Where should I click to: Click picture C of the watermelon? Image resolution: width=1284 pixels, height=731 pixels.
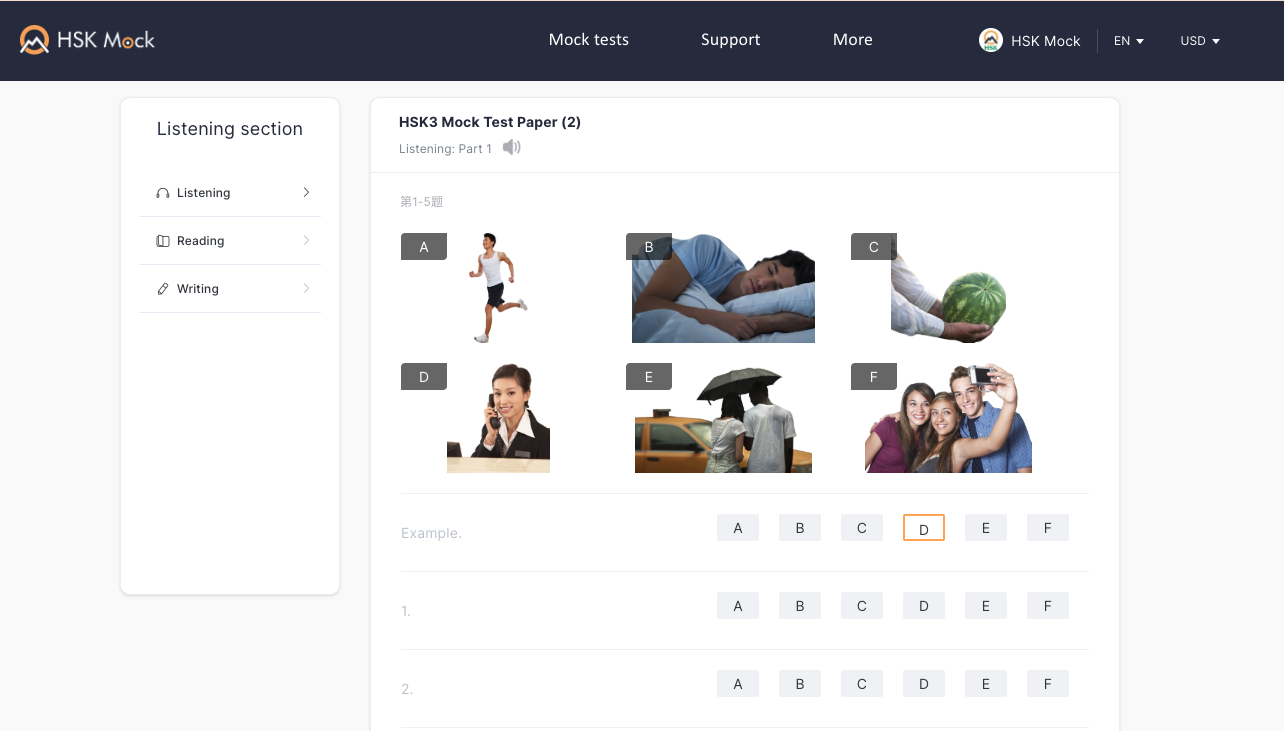(948, 290)
